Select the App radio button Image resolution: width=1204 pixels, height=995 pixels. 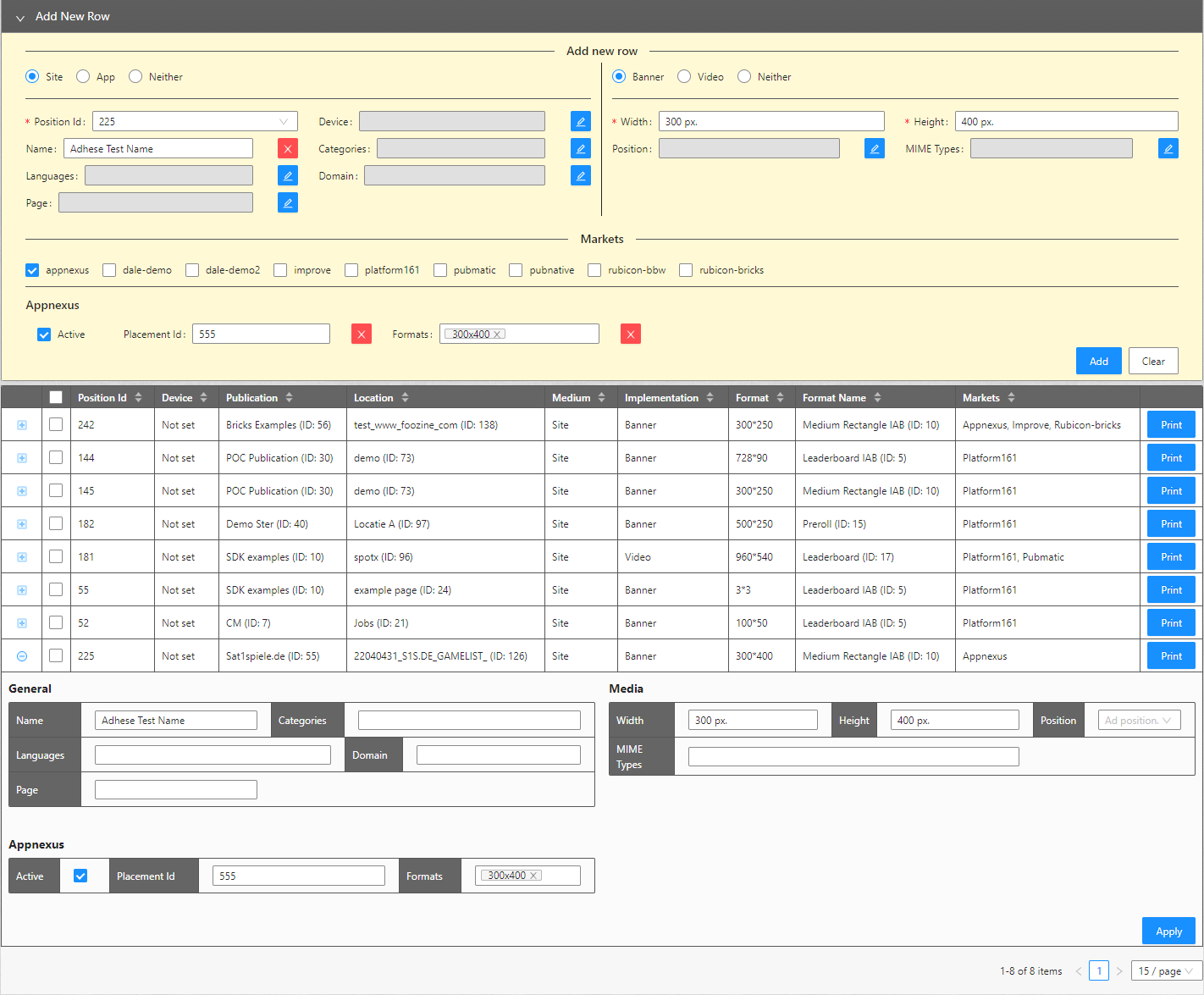(83, 77)
